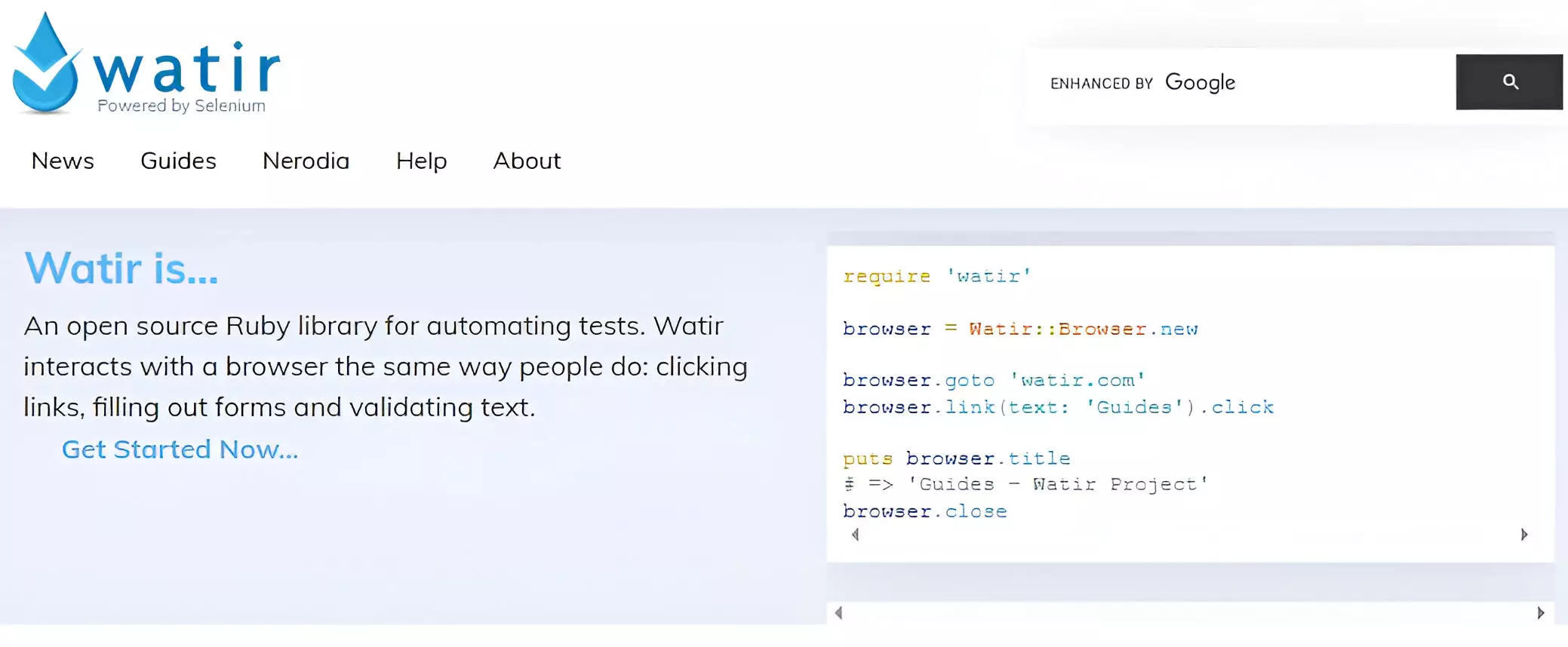The height and width of the screenshot is (647, 1568).
Task: Click the Powered by Selenium tagline
Action: (181, 106)
